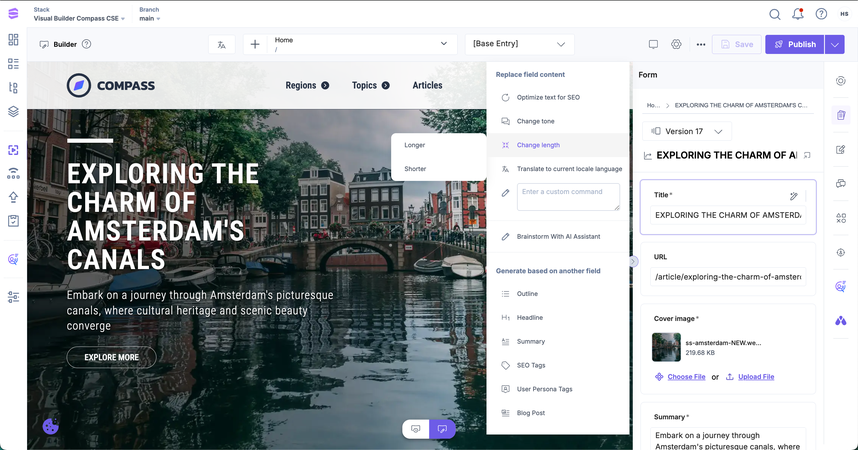Image resolution: width=858 pixels, height=450 pixels.
Task: Open the entry form clipboard icon in right rail
Action: pos(841,115)
